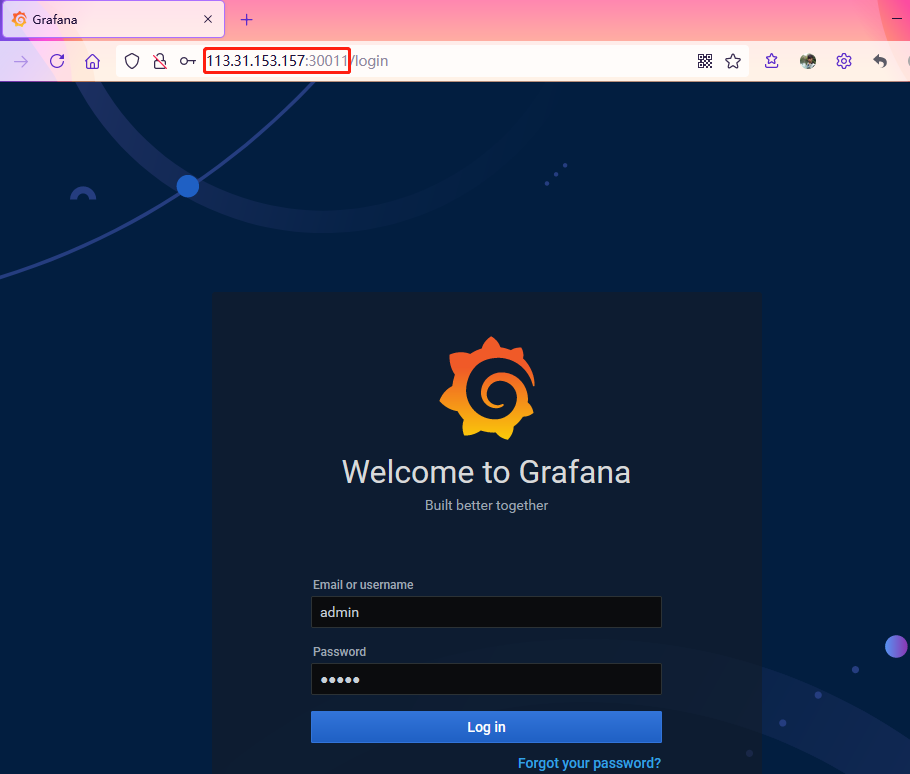
Task: Reload the Grafana login page
Action: [57, 61]
